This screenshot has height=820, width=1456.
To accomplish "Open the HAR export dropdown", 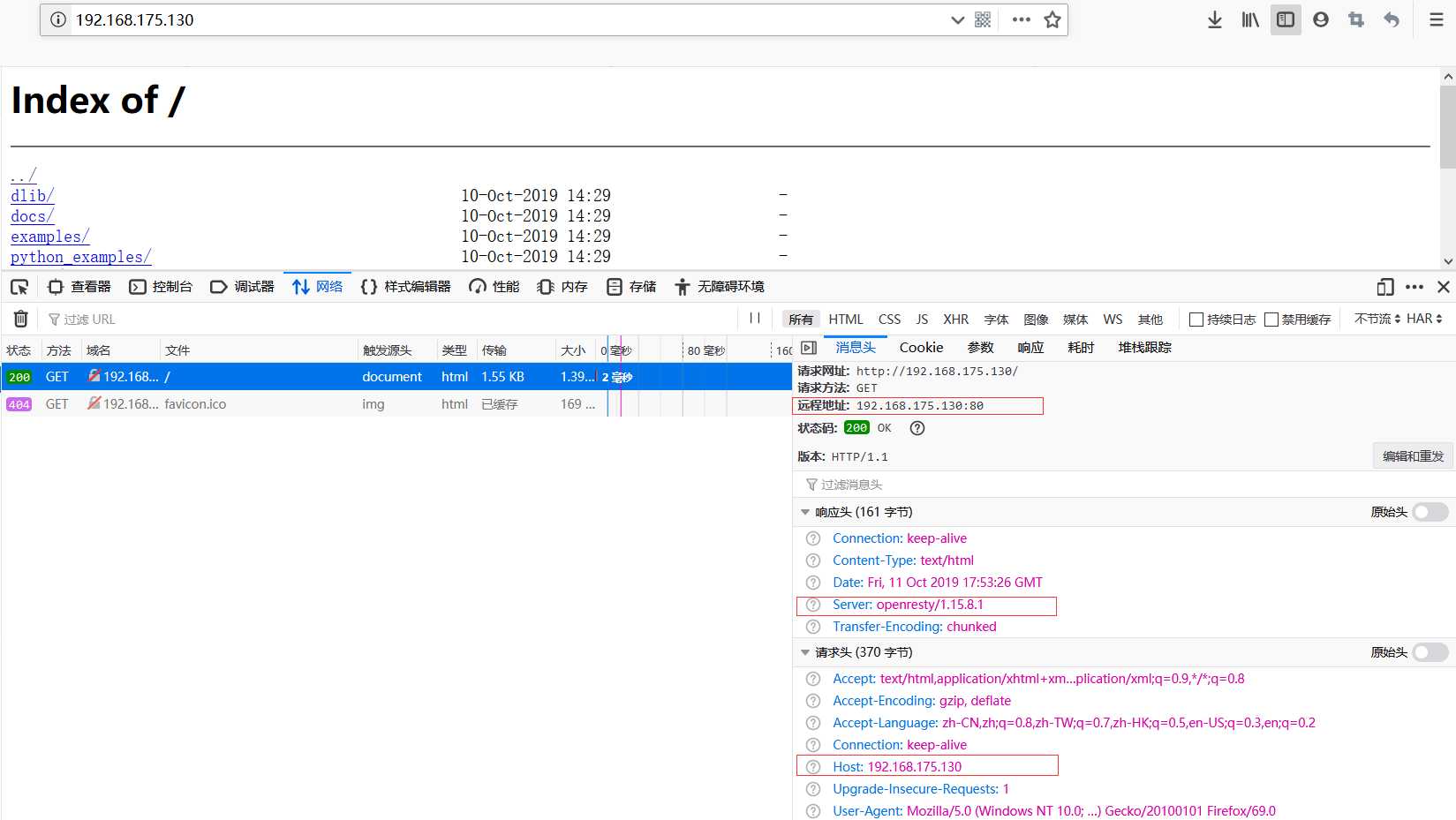I will pos(1424,319).
